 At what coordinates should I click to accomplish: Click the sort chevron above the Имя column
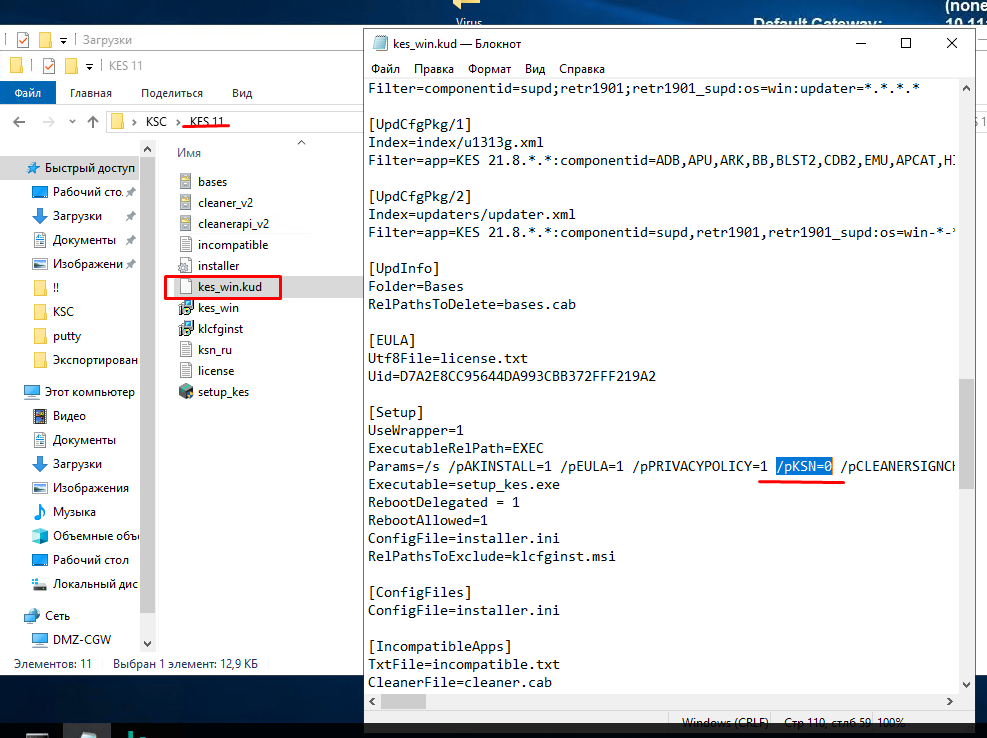click(x=302, y=143)
